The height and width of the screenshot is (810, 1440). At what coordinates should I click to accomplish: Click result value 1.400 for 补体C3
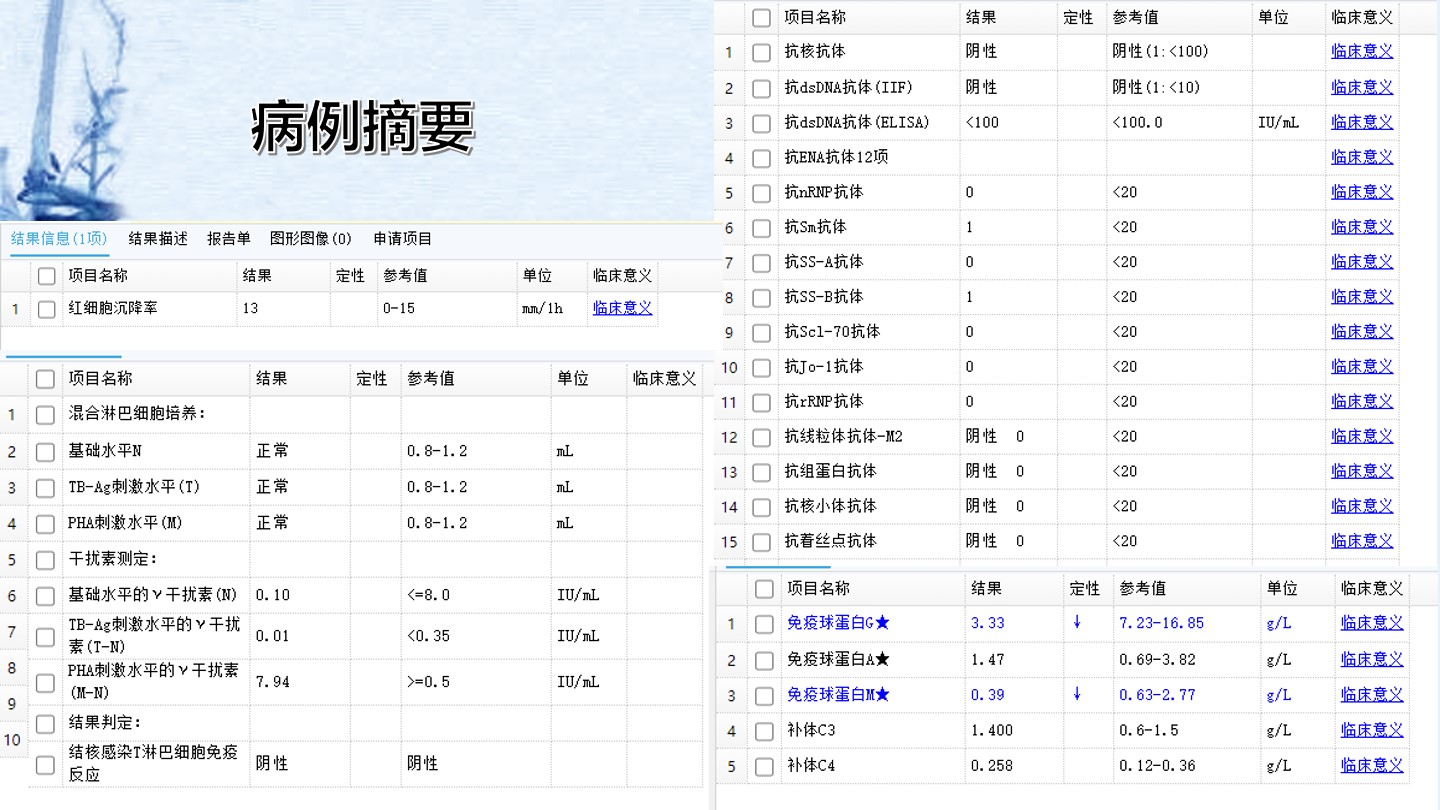(x=992, y=731)
